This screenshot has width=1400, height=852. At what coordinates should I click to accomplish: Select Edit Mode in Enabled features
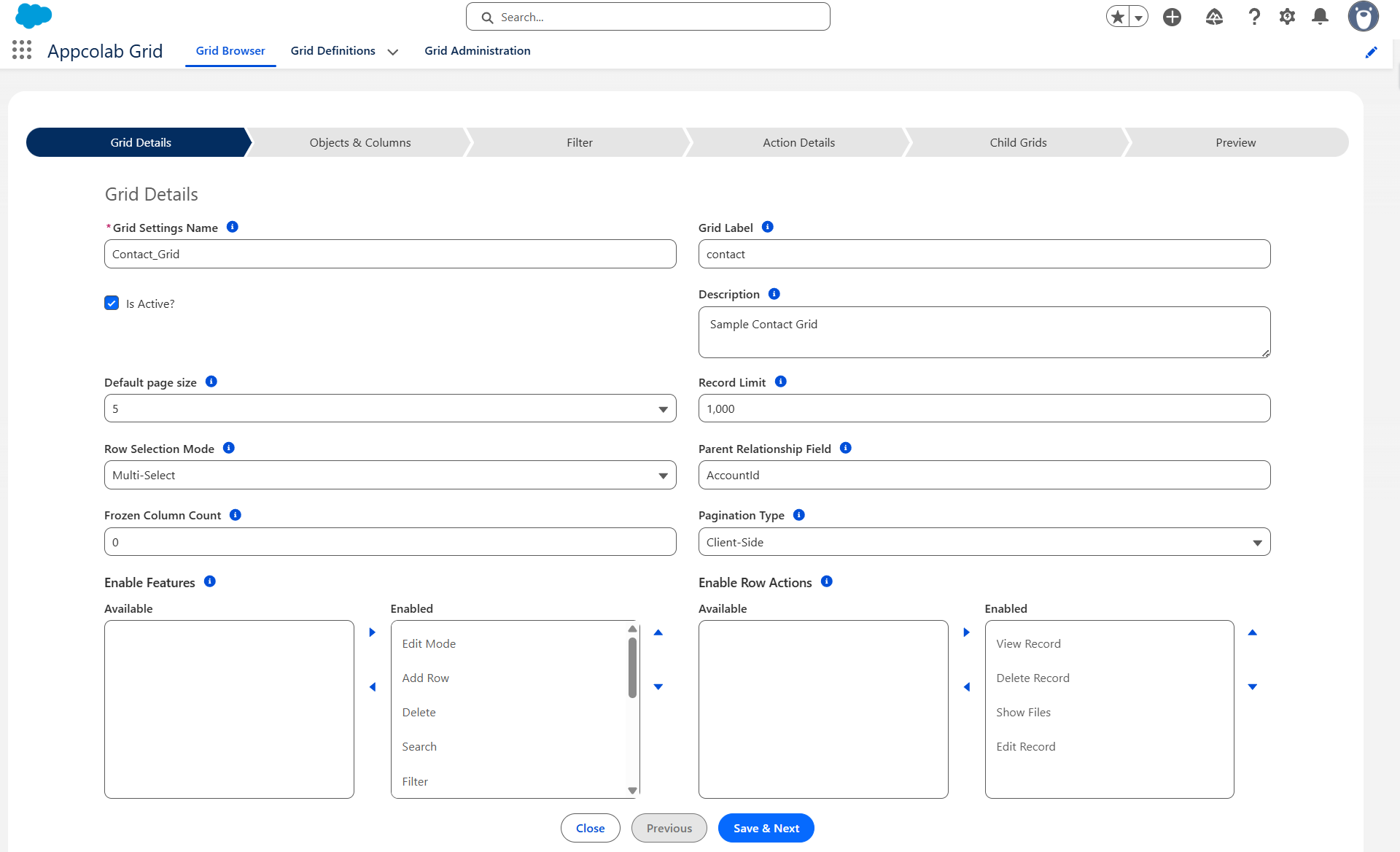point(509,643)
